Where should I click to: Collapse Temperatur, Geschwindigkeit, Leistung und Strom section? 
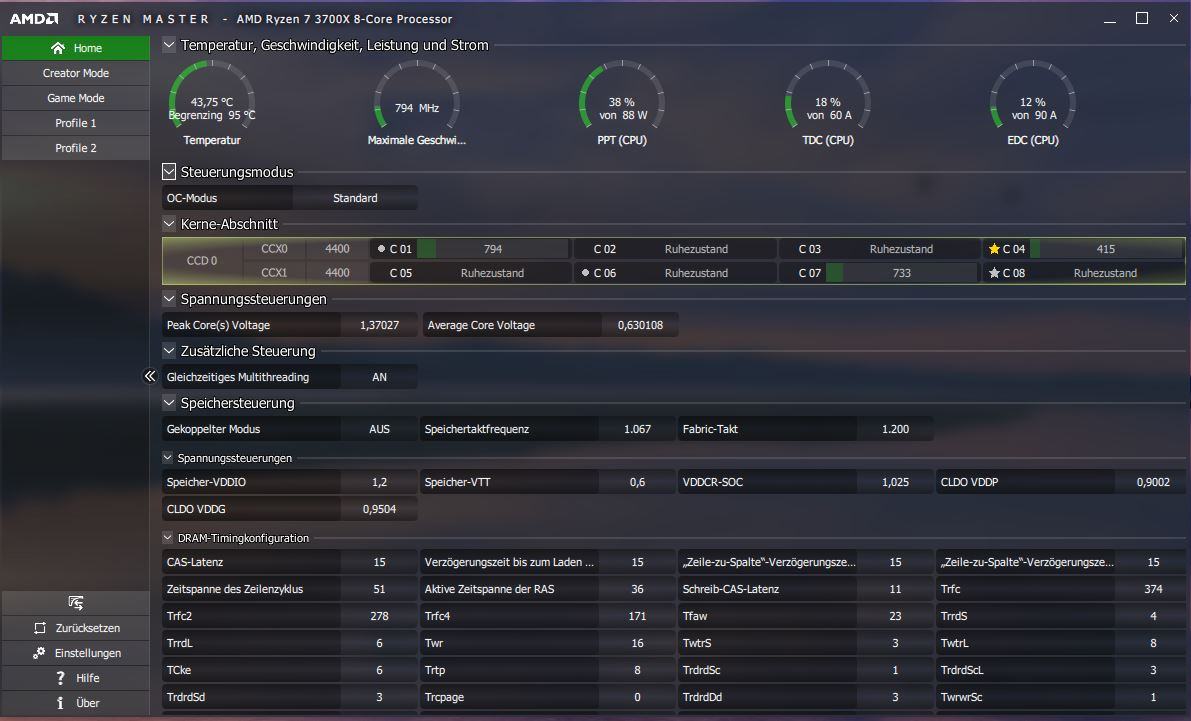click(169, 45)
